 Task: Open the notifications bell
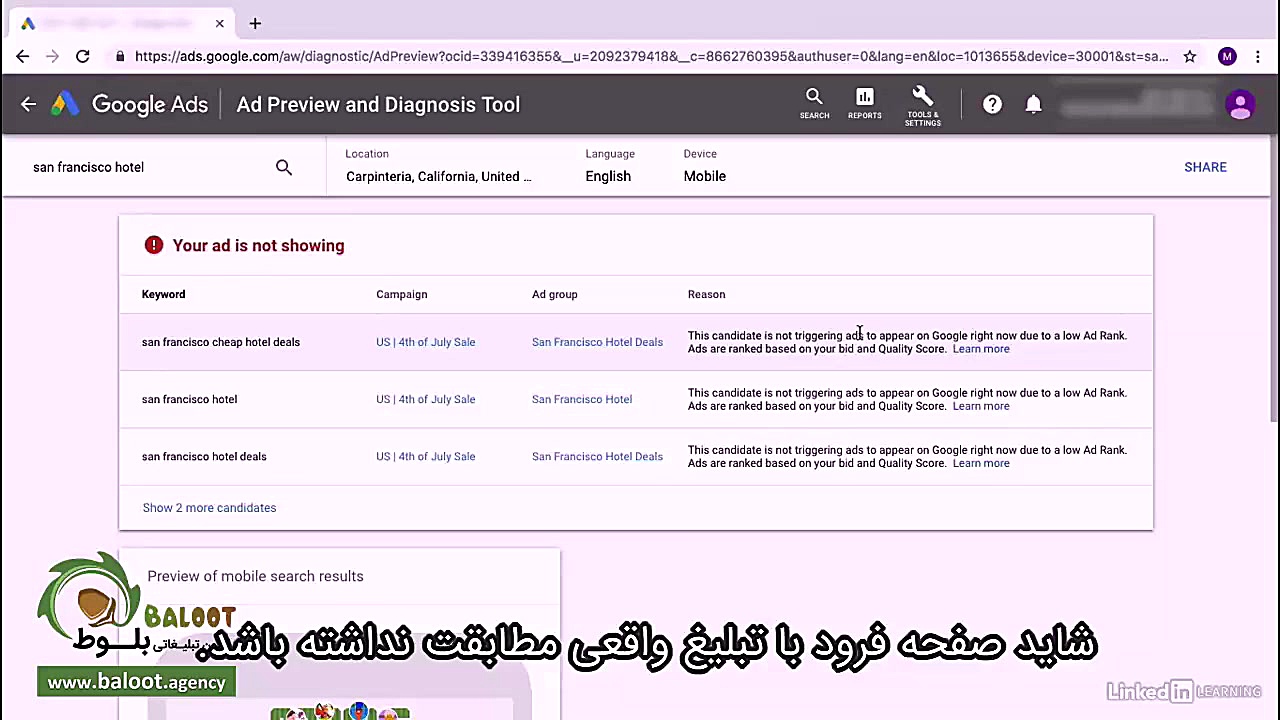1034,104
